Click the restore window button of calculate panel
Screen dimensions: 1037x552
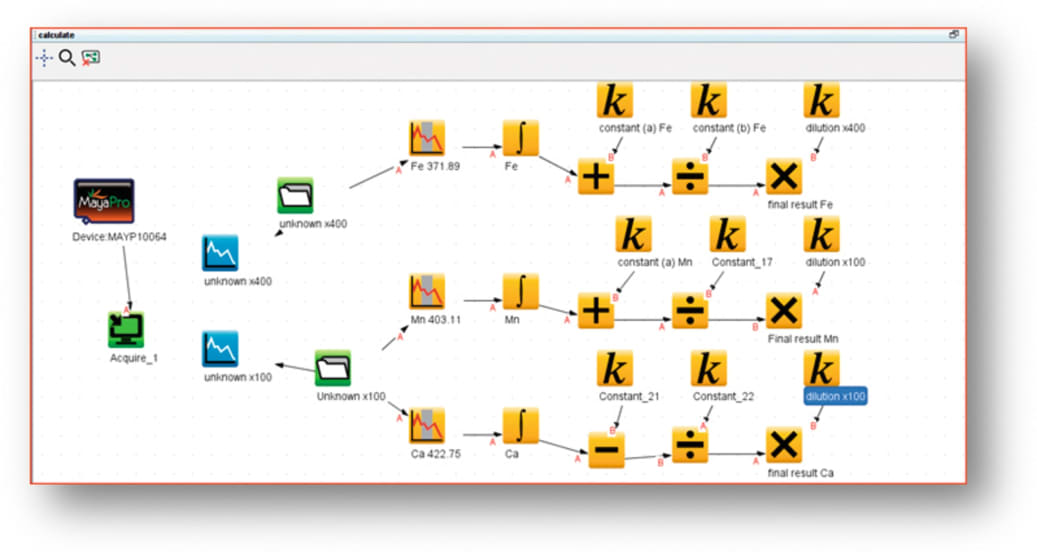953,34
